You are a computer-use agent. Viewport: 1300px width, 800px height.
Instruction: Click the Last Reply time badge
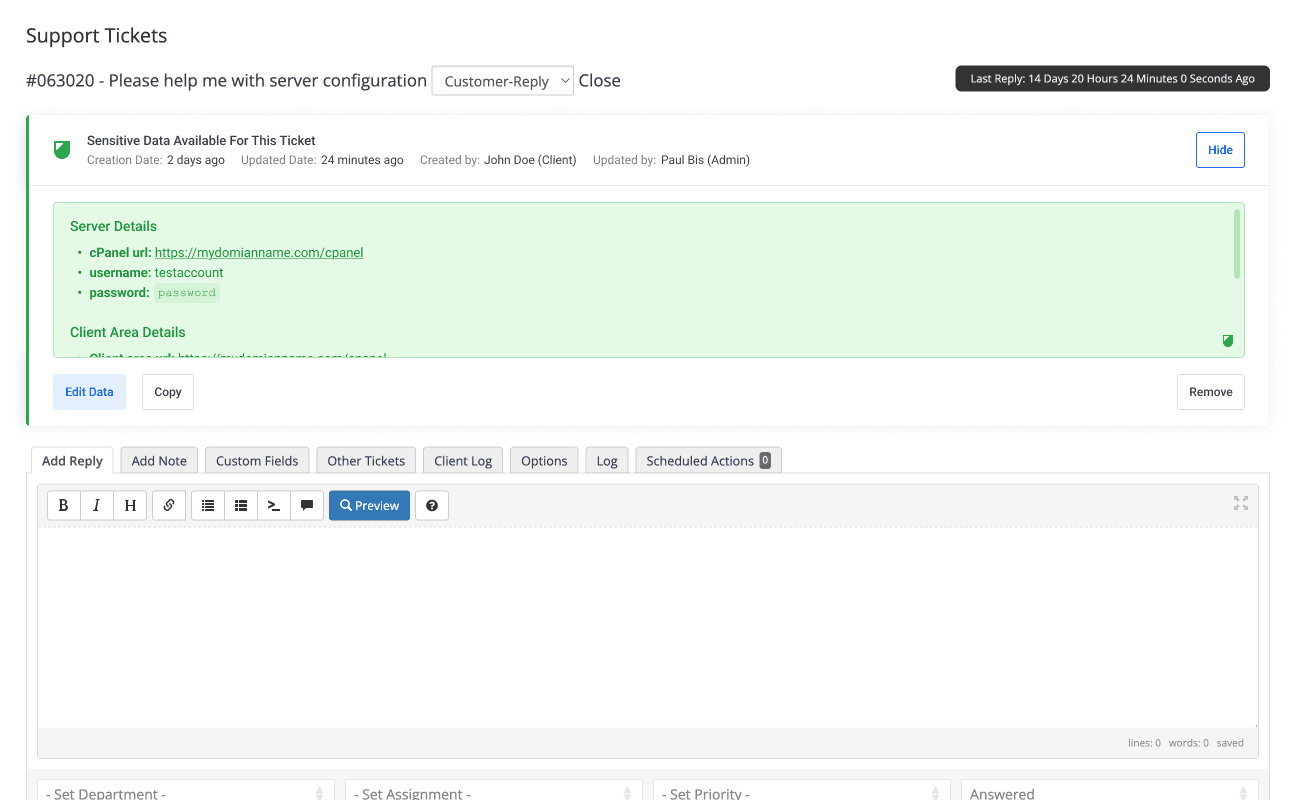1112,79
